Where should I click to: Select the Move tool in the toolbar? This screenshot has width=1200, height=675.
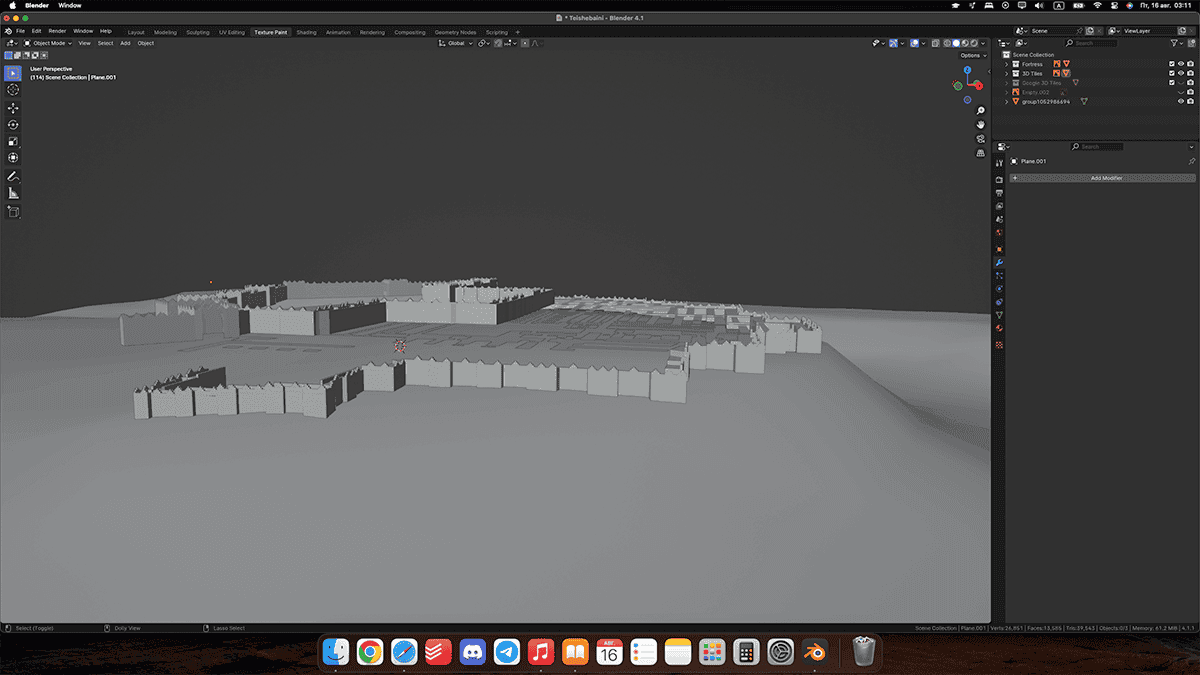[x=13, y=107]
